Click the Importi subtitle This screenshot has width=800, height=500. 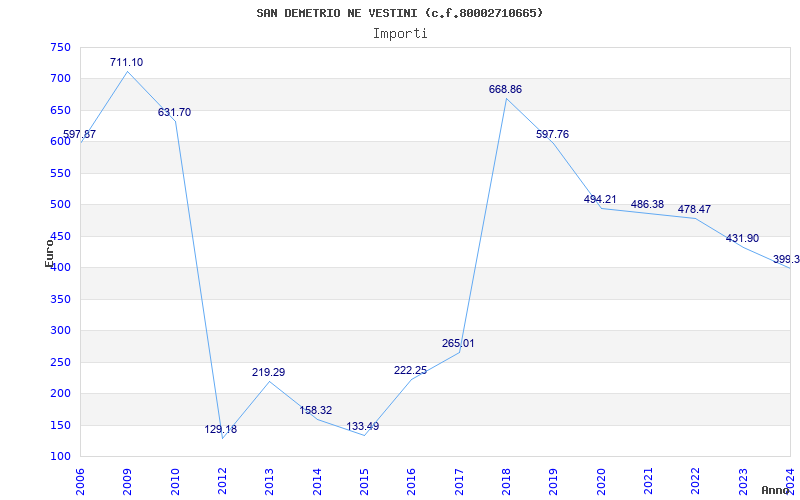click(x=400, y=34)
